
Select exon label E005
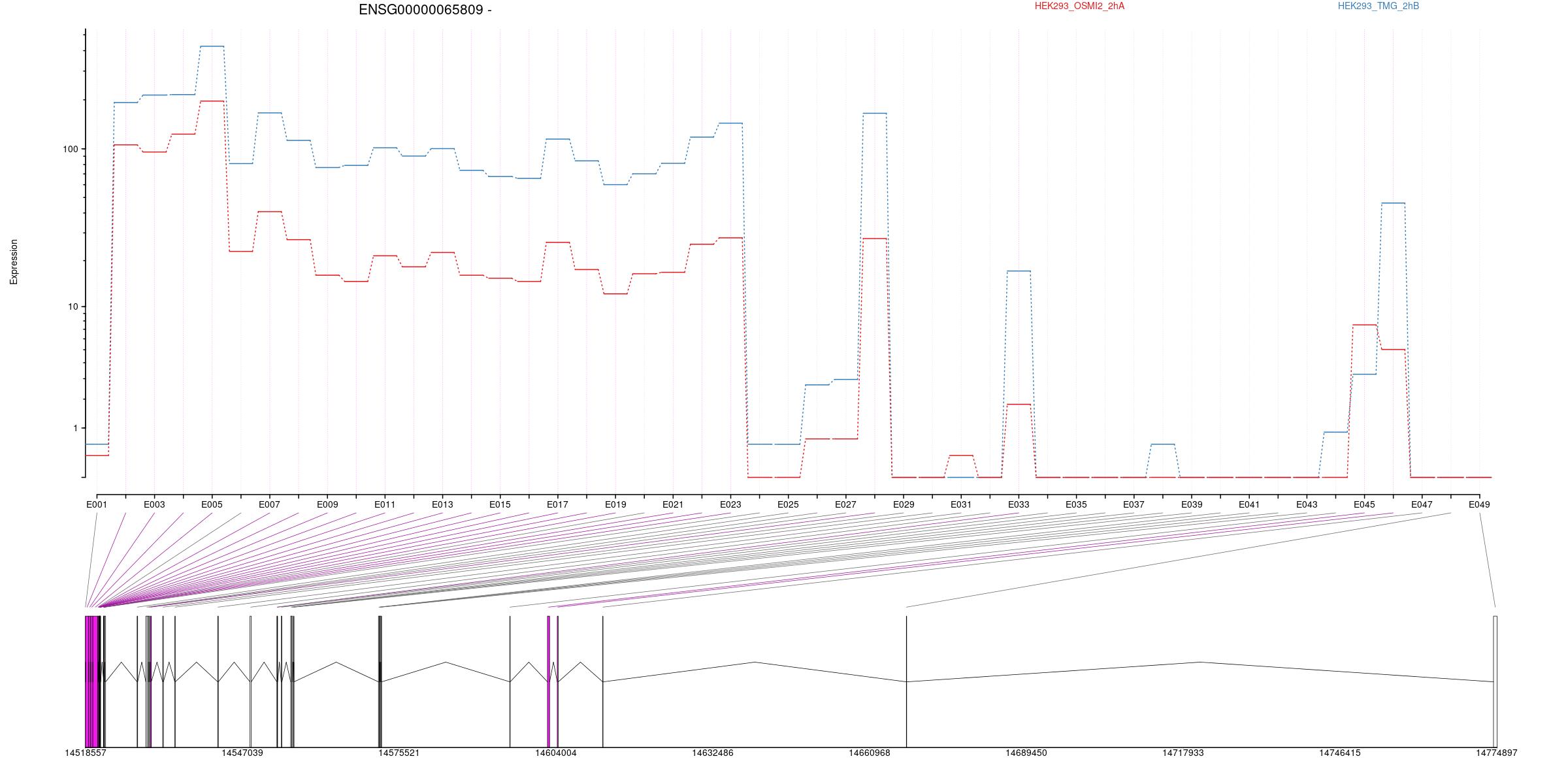point(212,504)
